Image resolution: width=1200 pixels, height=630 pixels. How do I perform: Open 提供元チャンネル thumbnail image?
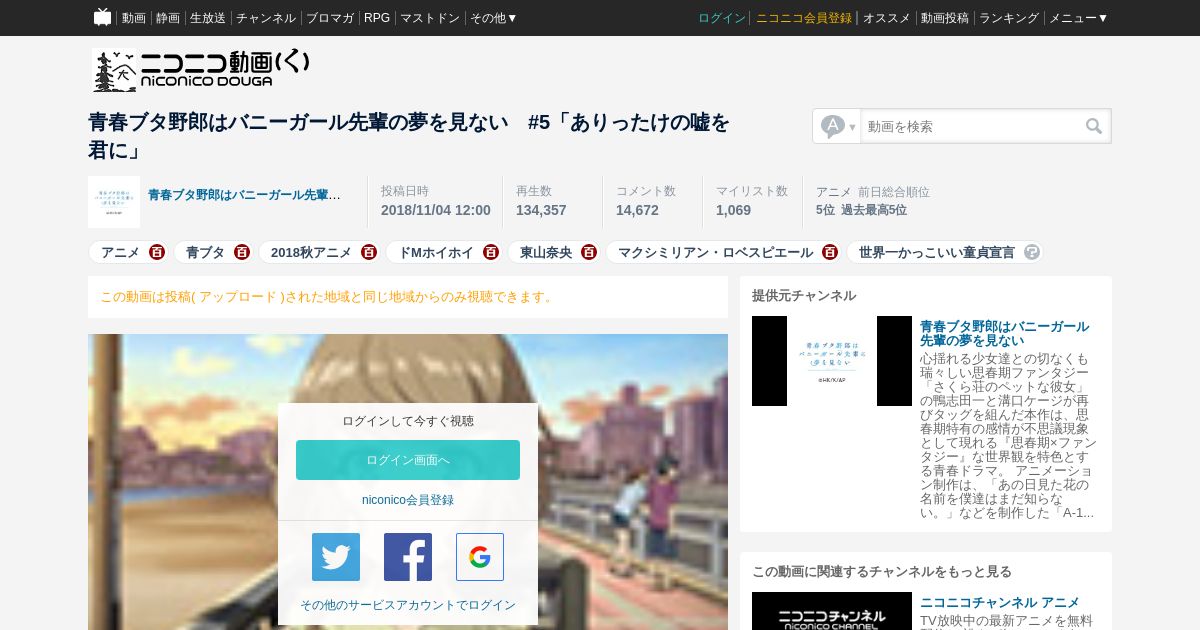pos(832,361)
